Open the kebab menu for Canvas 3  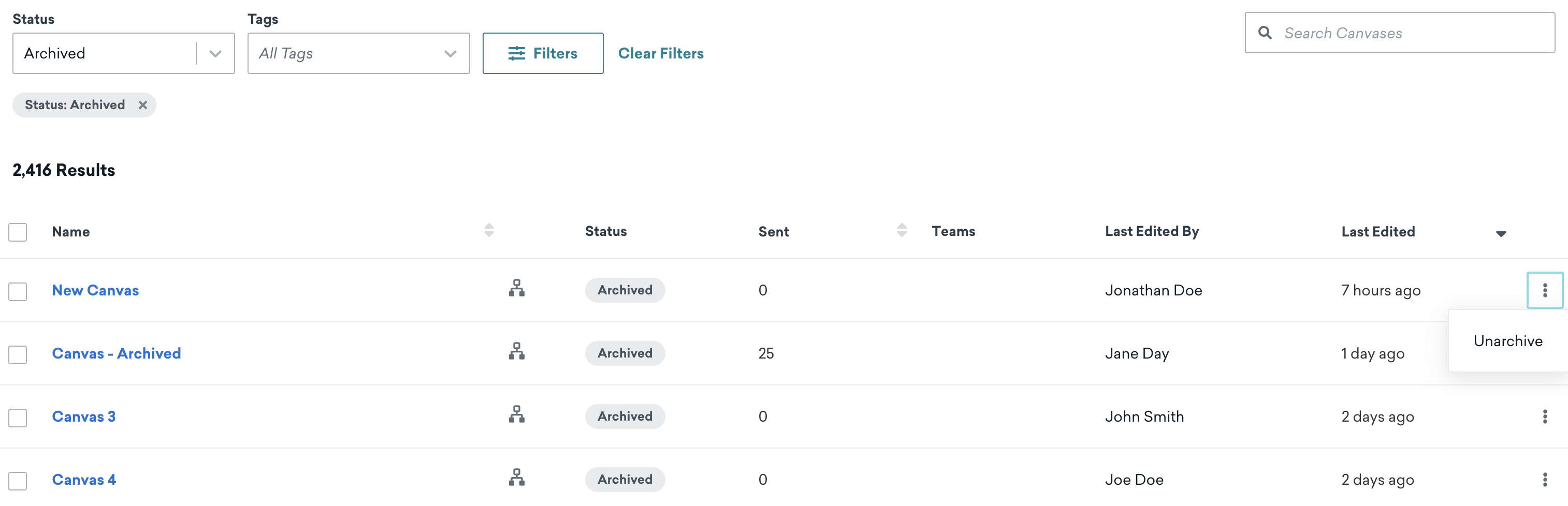coord(1544,416)
